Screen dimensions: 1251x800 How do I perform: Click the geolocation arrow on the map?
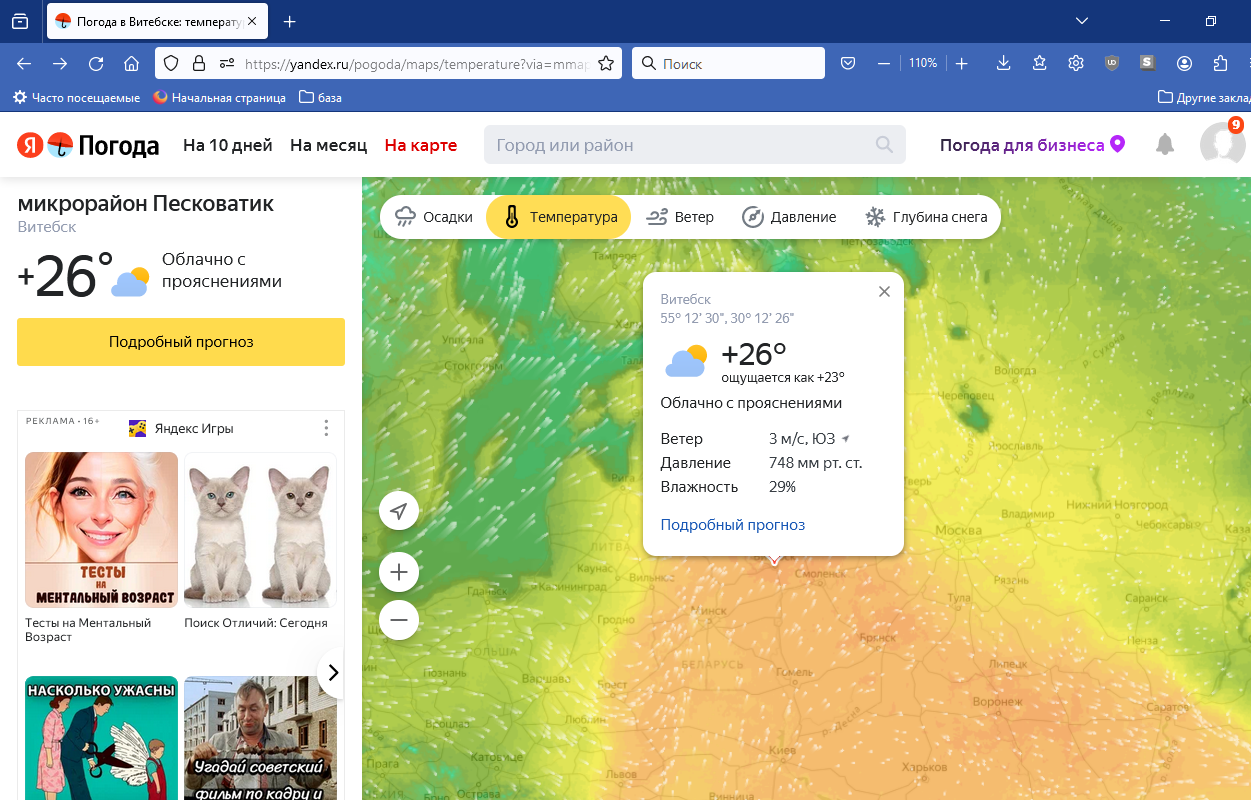pos(398,510)
